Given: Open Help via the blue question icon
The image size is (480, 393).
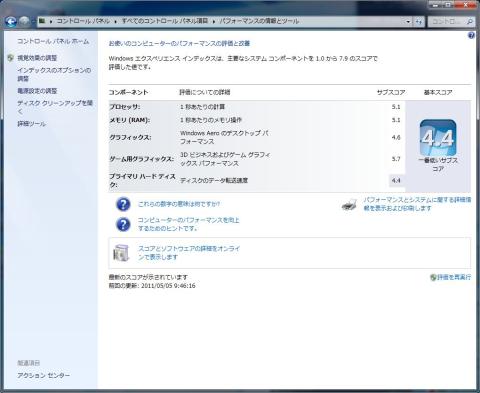Looking at the screenshot, I should (471, 35).
